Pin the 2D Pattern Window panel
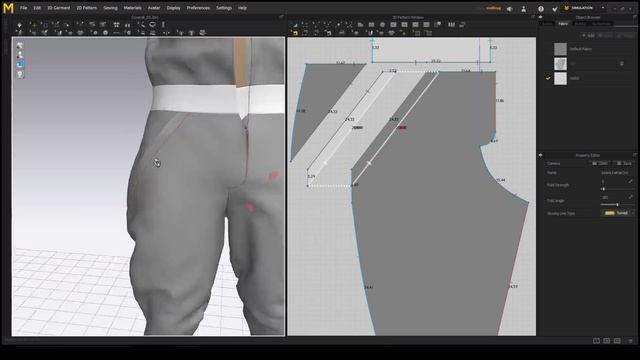640x360 pixels. pyautogui.click(x=533, y=17)
